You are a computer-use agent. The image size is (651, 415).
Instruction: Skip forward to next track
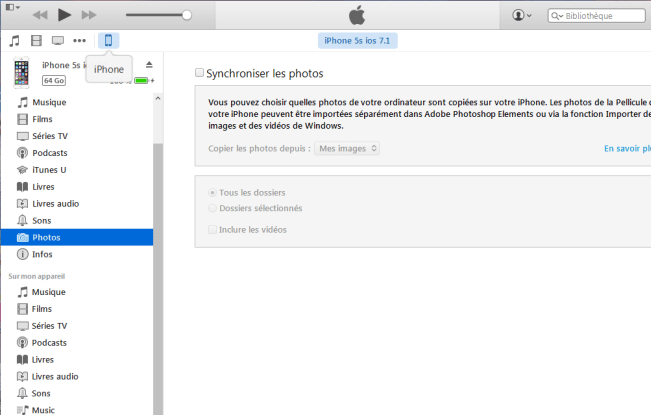click(x=89, y=15)
